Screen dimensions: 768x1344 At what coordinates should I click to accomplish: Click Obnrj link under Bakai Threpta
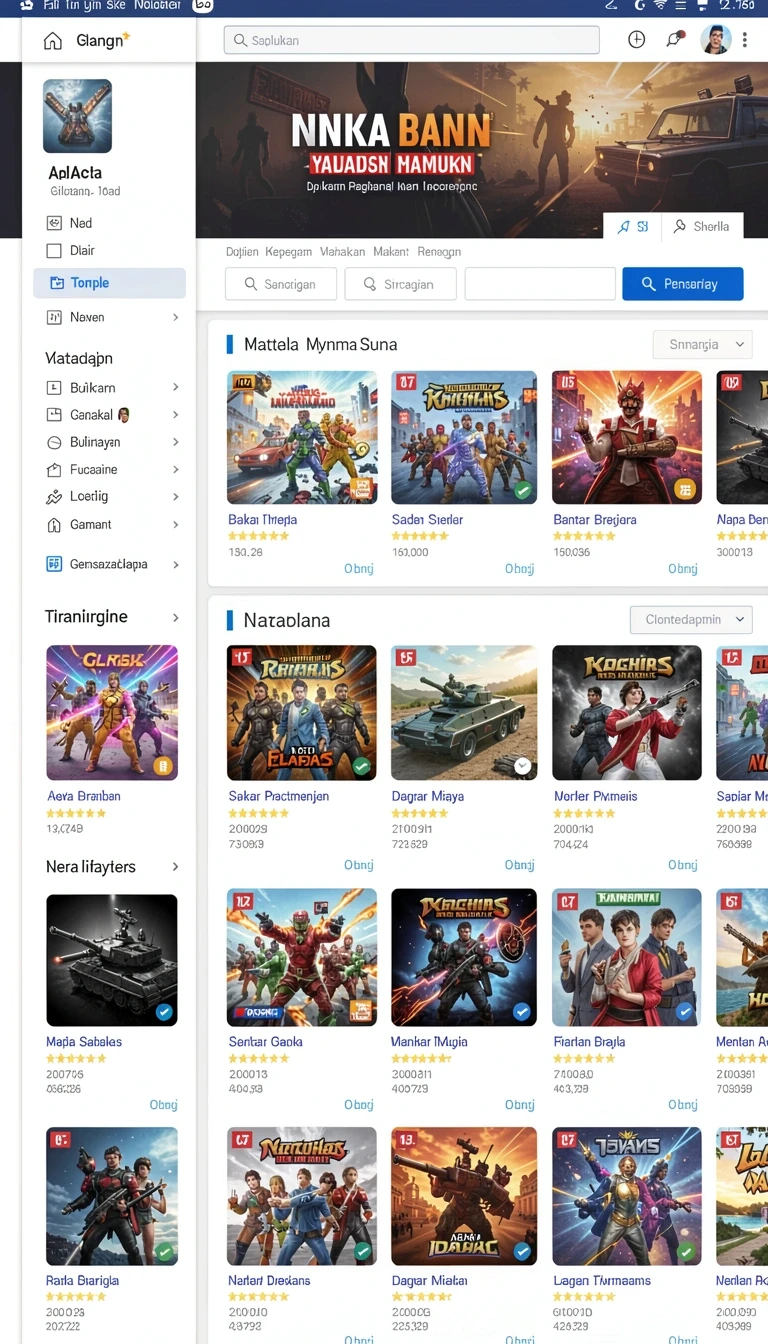click(x=358, y=568)
